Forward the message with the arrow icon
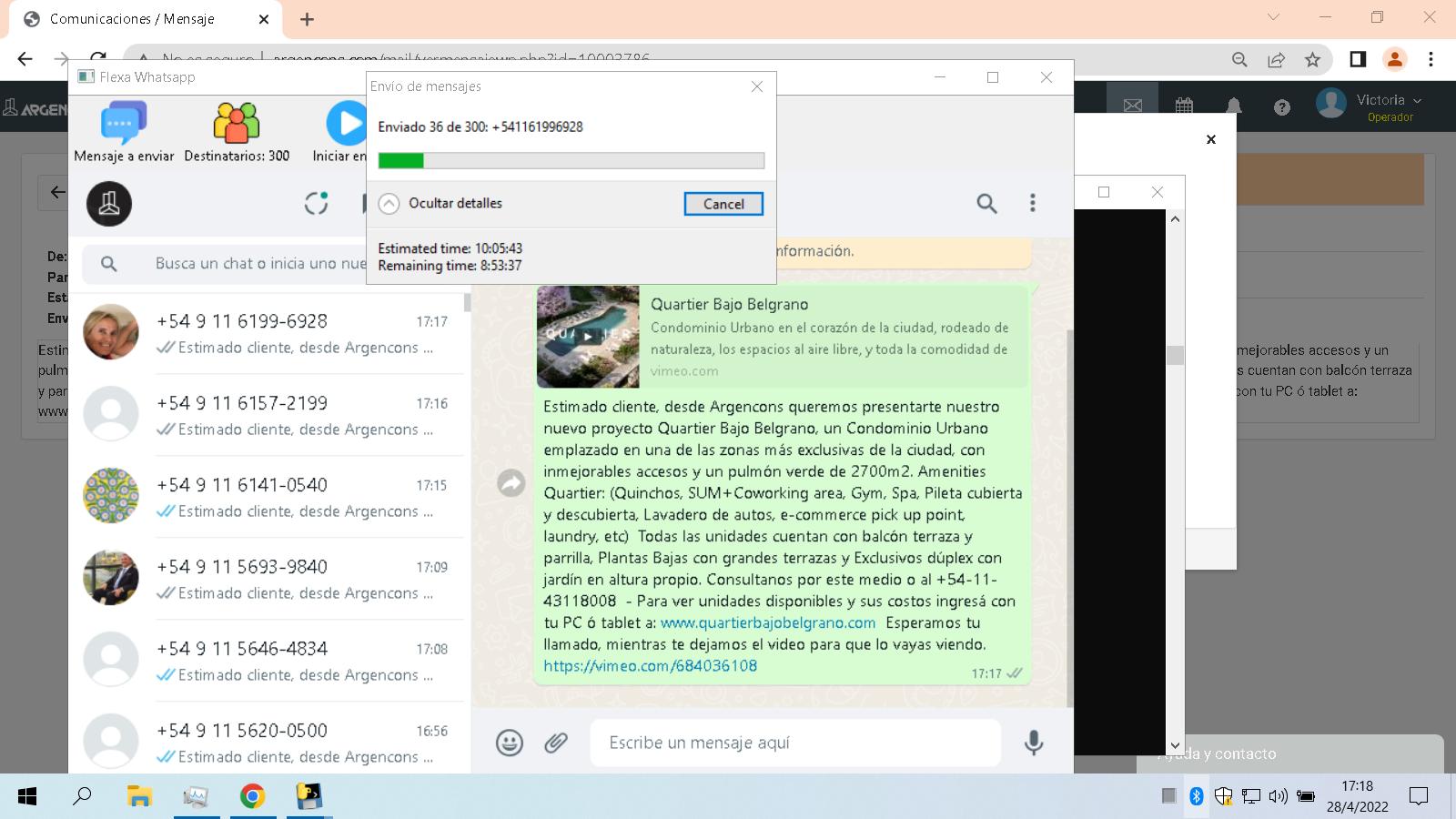 pos(511,482)
